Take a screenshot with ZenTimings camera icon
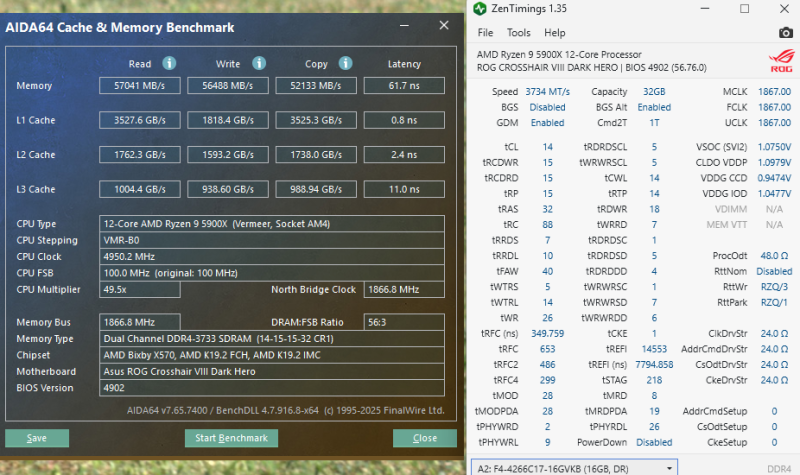Screen dimensions: 800x475 tap(786, 33)
